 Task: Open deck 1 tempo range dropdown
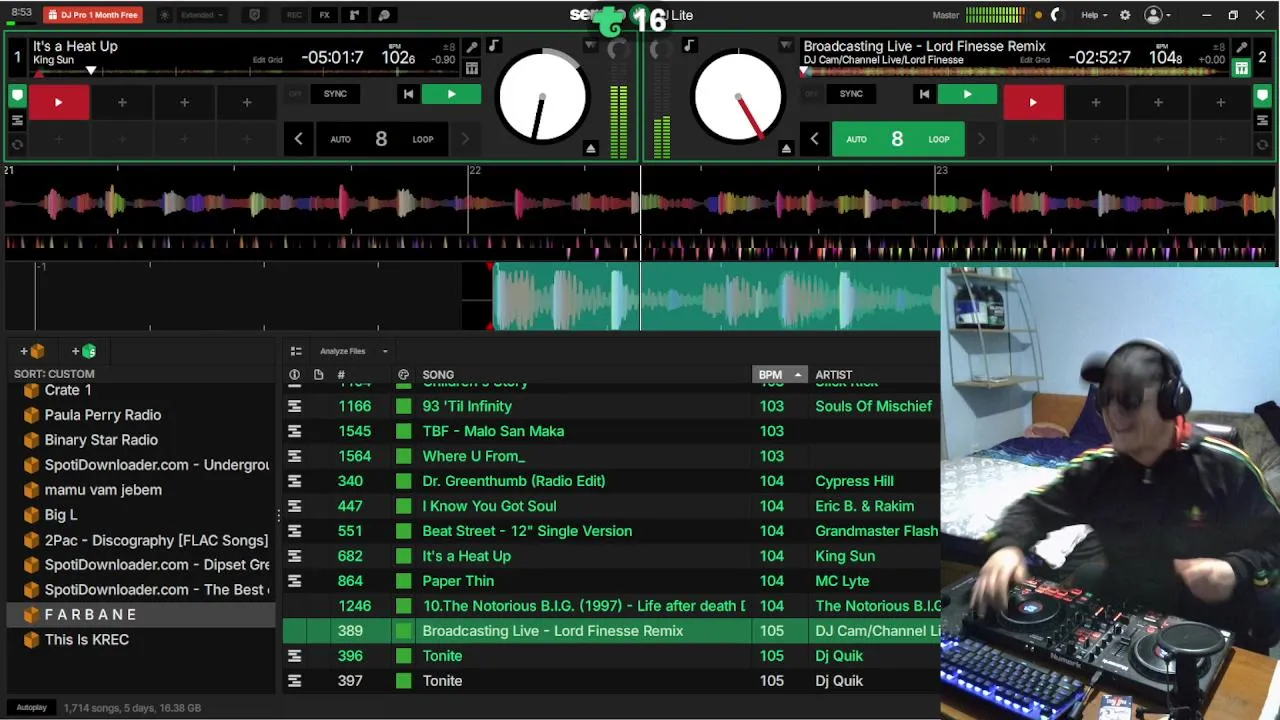[x=450, y=47]
